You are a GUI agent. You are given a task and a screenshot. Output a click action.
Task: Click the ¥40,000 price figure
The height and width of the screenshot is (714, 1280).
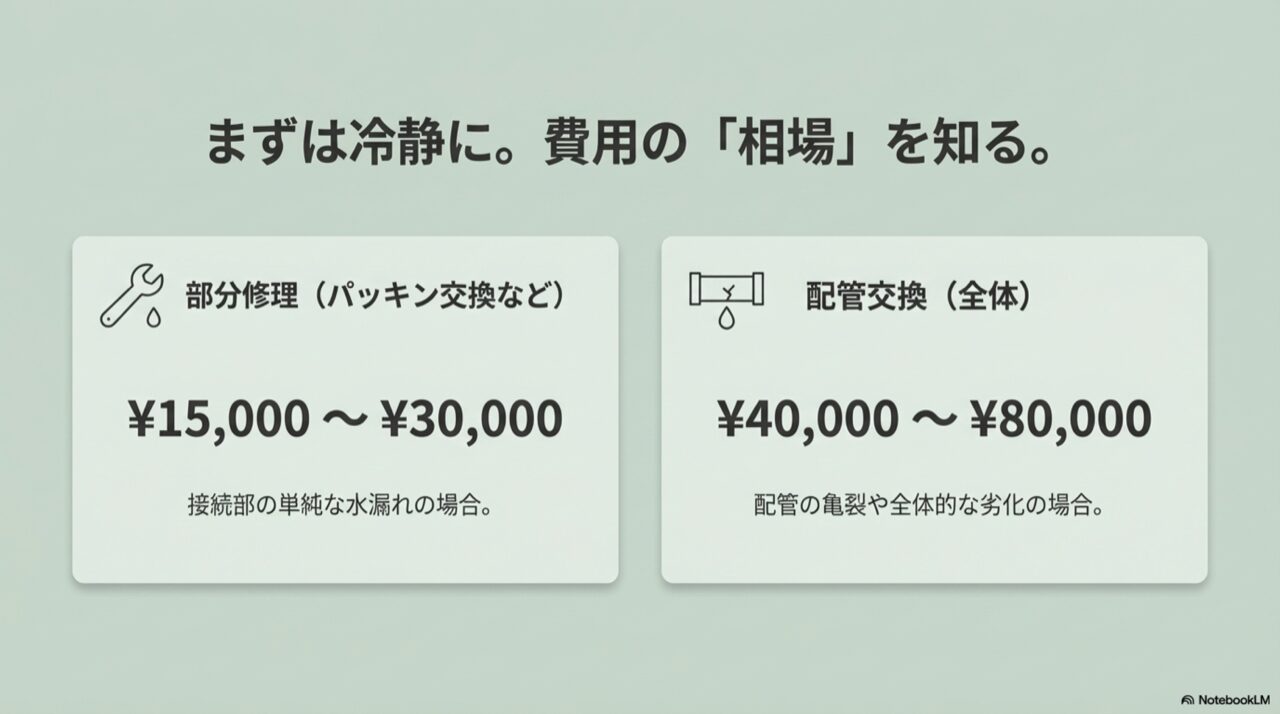(807, 419)
